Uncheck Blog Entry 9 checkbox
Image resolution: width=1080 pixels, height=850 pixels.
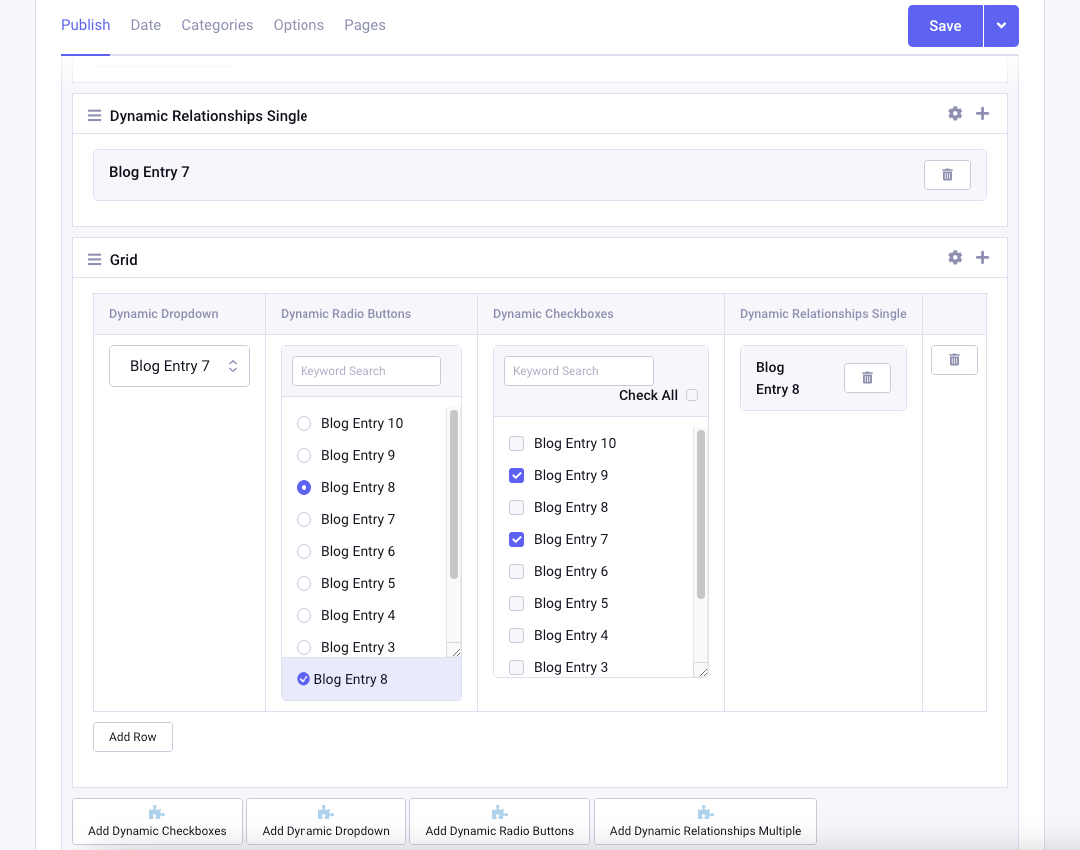tap(517, 475)
